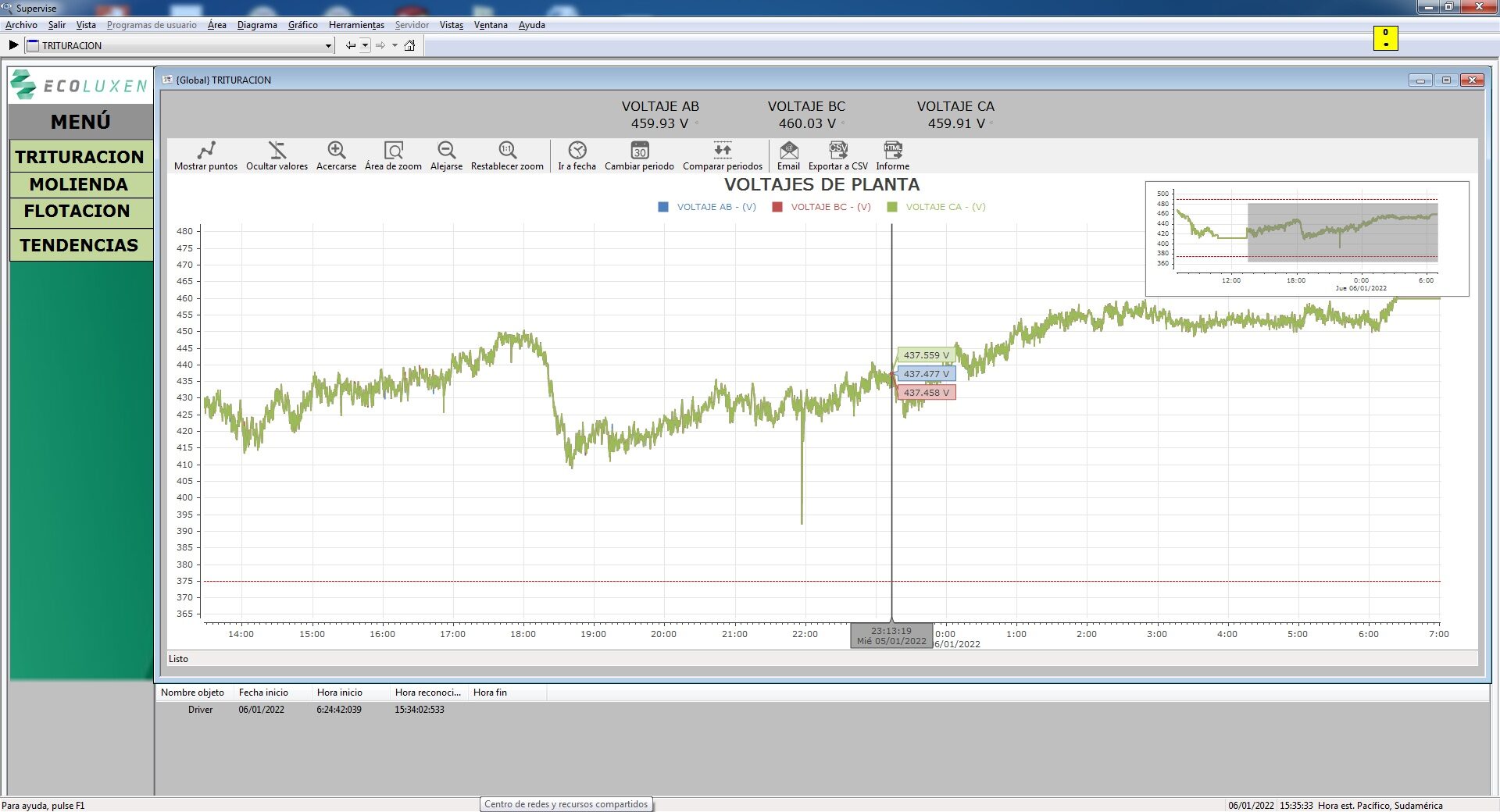The width and height of the screenshot is (1500, 812).
Task: Go to TRITURACION section in sidebar
Action: [x=80, y=156]
